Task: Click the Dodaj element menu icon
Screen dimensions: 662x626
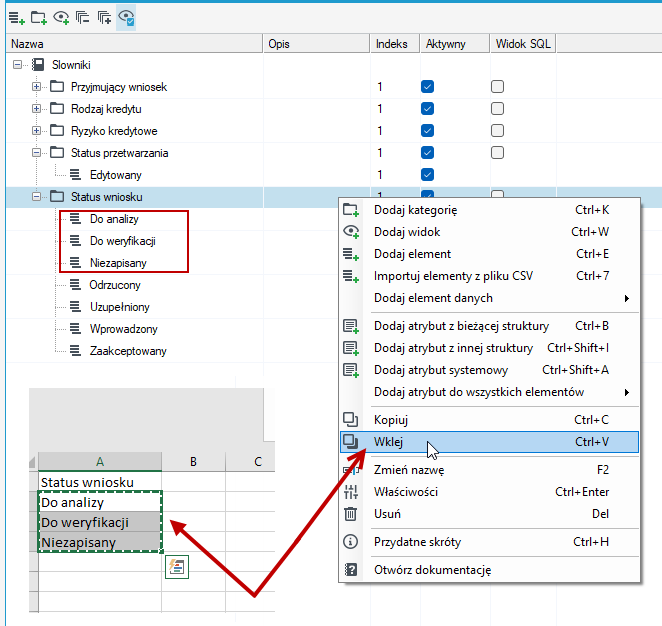Action: (x=351, y=254)
